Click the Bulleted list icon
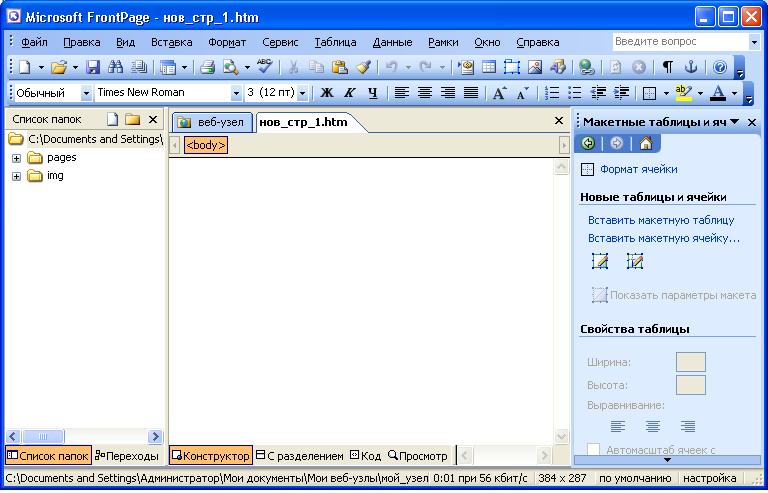Screen dimensions: 768x493 coord(575,93)
